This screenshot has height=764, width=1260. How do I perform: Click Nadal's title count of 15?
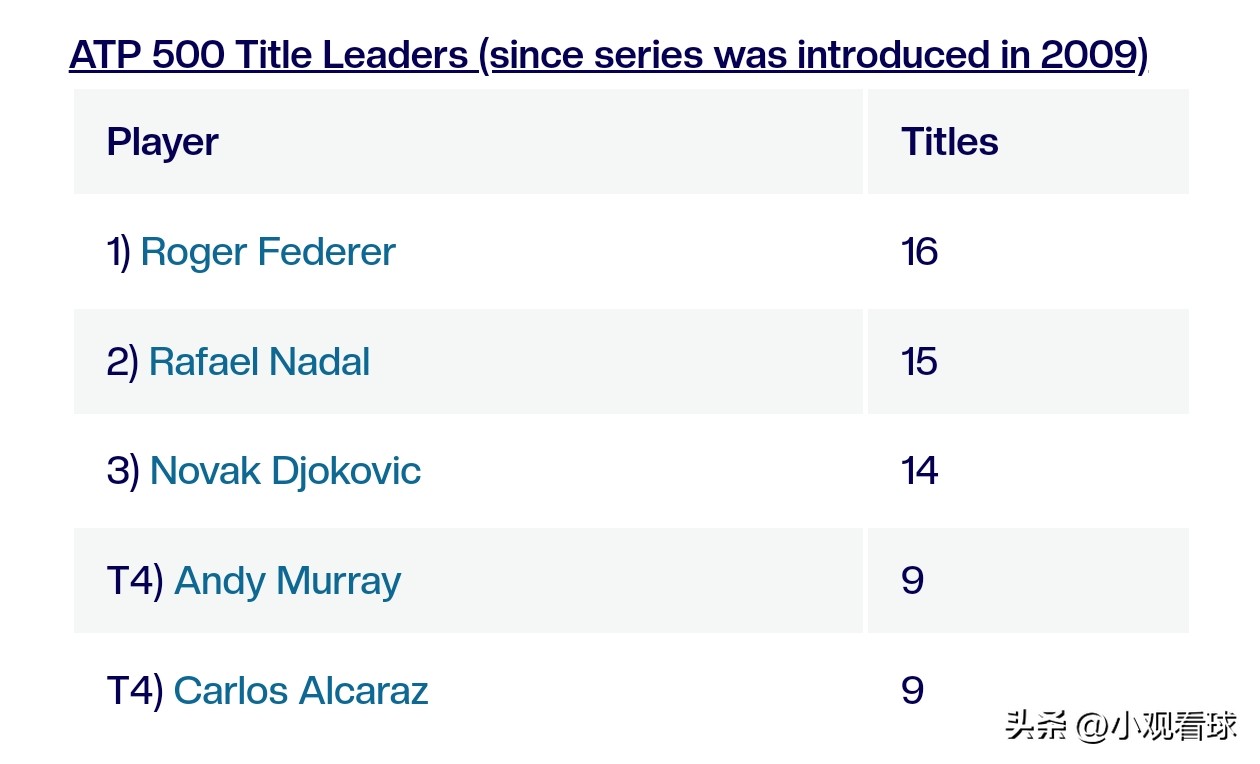[x=919, y=362]
